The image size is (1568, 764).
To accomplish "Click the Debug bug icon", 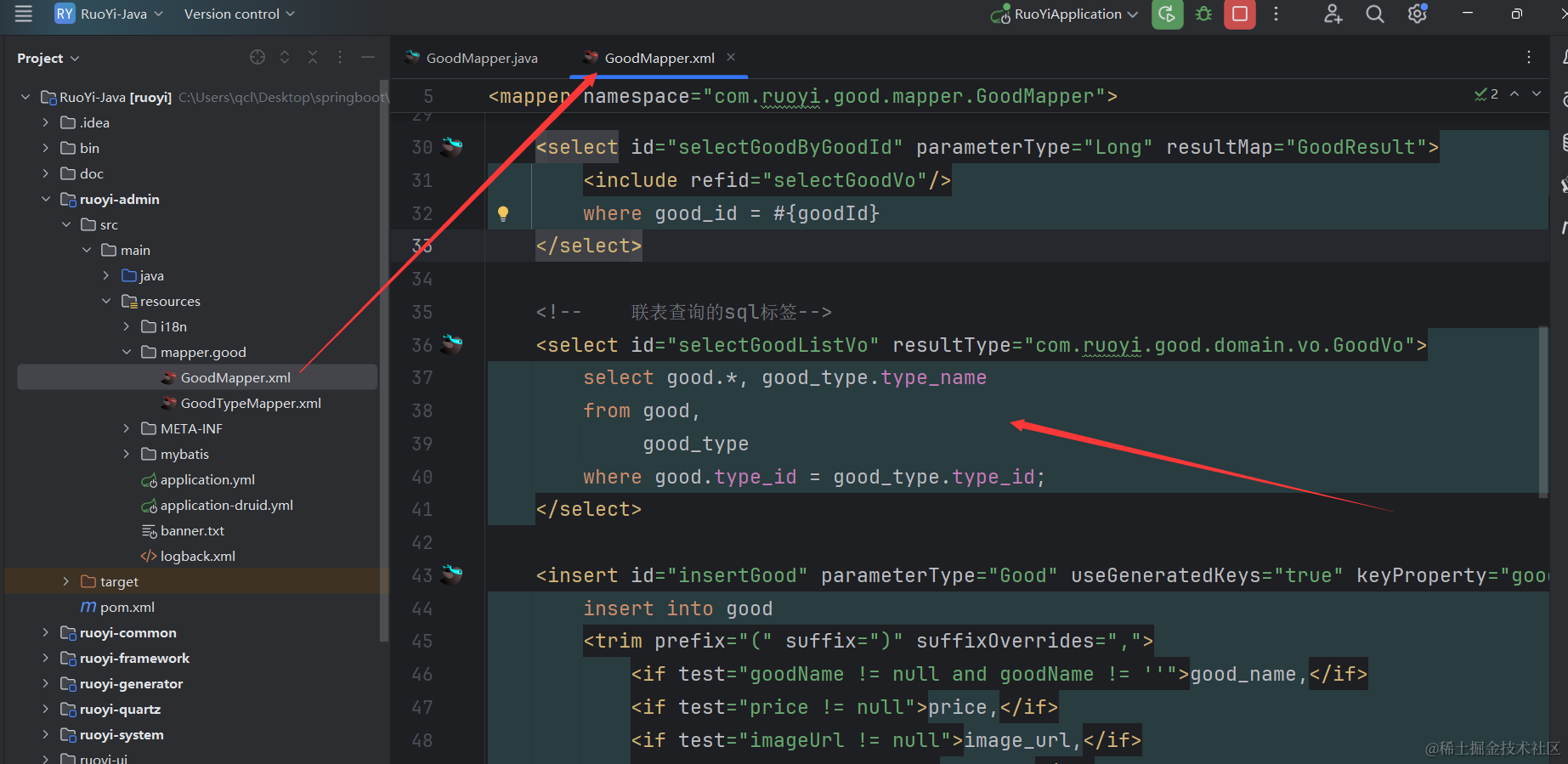I will 1203,14.
